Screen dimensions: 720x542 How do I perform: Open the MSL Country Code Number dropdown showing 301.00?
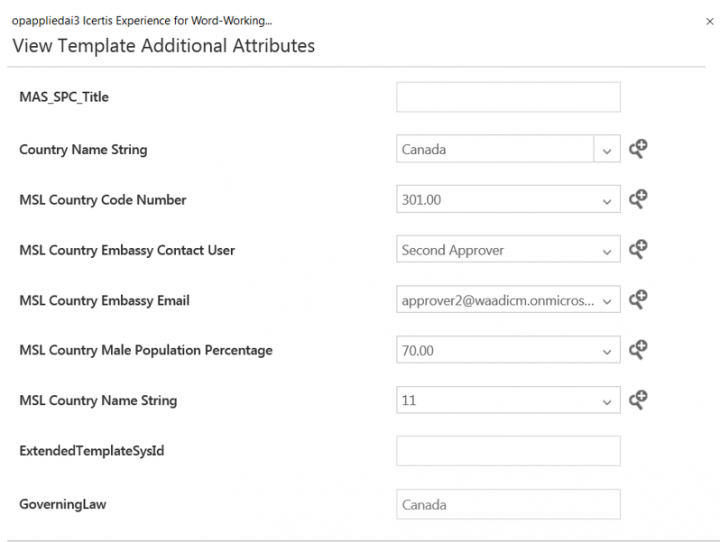point(606,200)
